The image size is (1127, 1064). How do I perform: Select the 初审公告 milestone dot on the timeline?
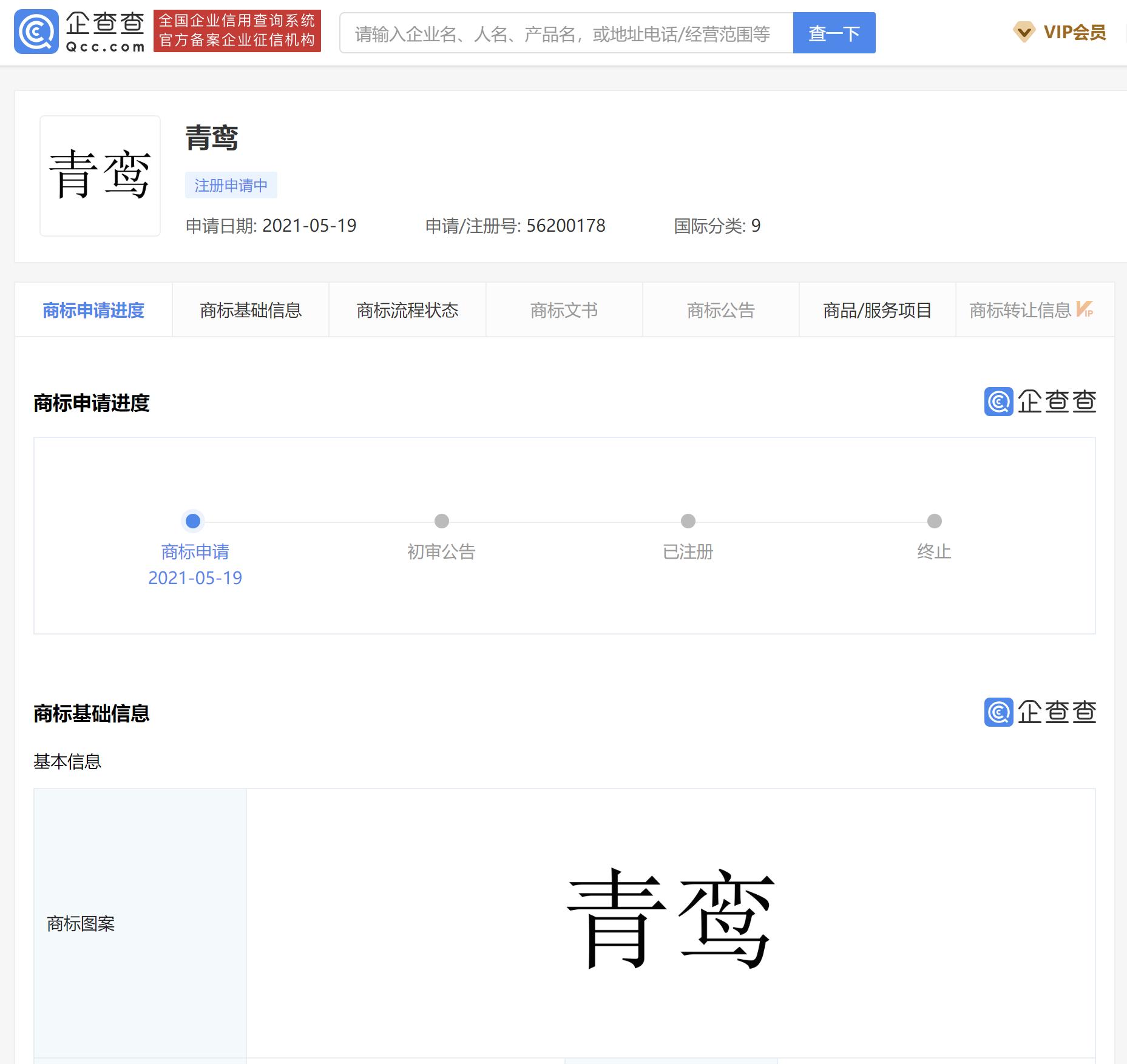click(441, 521)
